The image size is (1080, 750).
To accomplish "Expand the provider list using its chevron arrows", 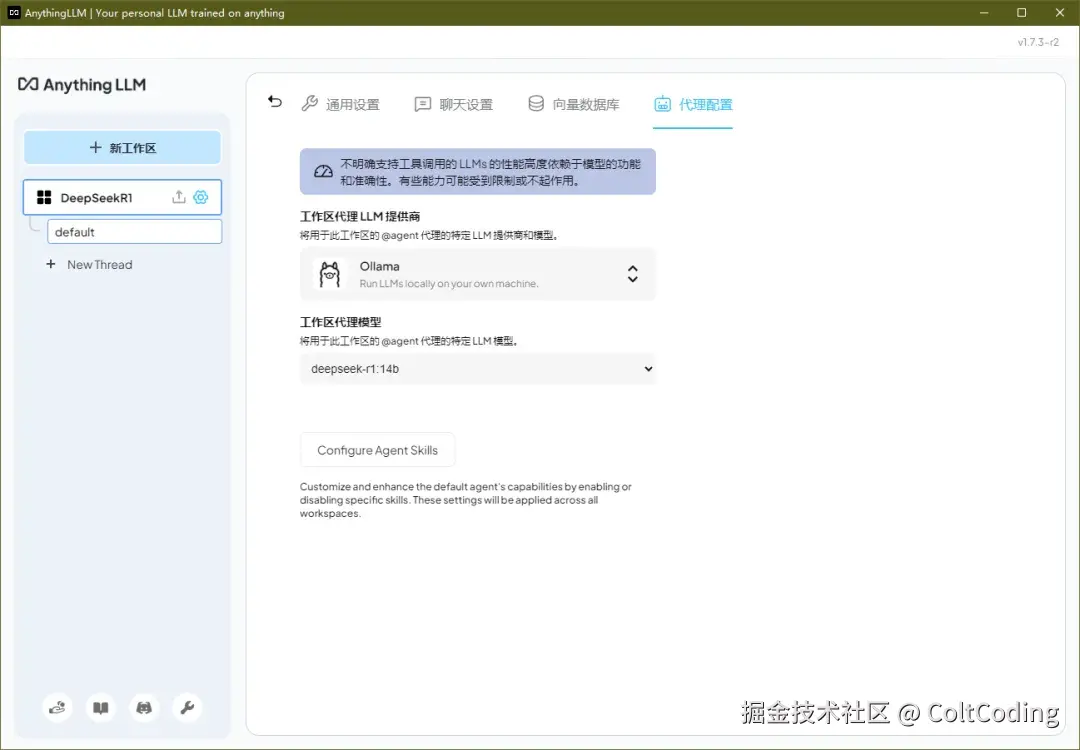I will coord(632,274).
